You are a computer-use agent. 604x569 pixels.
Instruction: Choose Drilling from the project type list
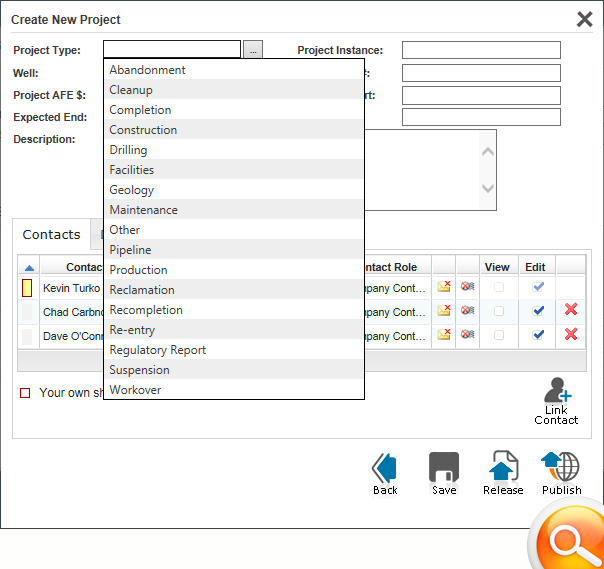pos(128,150)
